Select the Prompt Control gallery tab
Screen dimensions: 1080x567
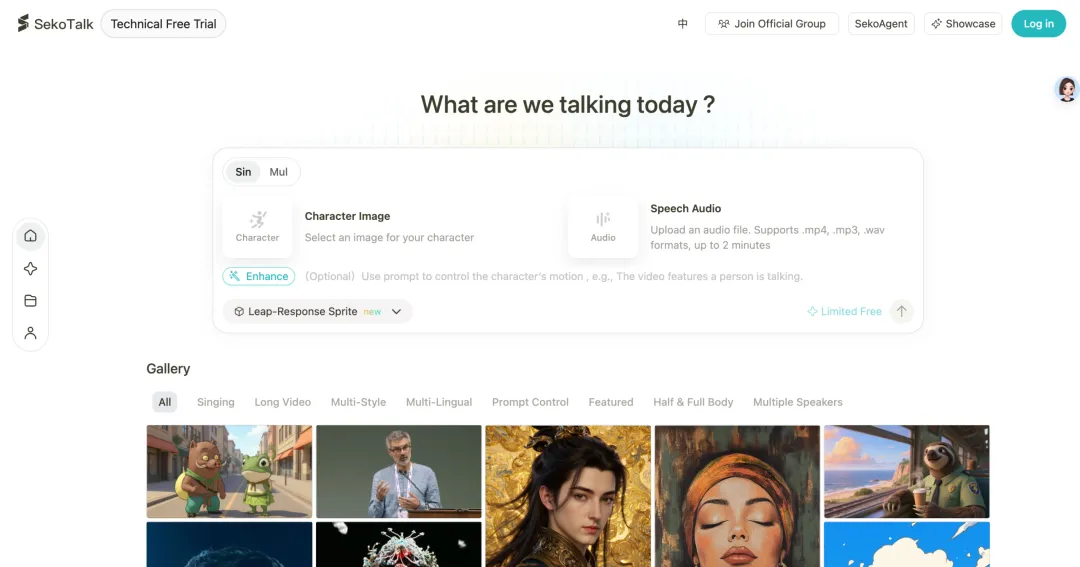[x=530, y=402]
